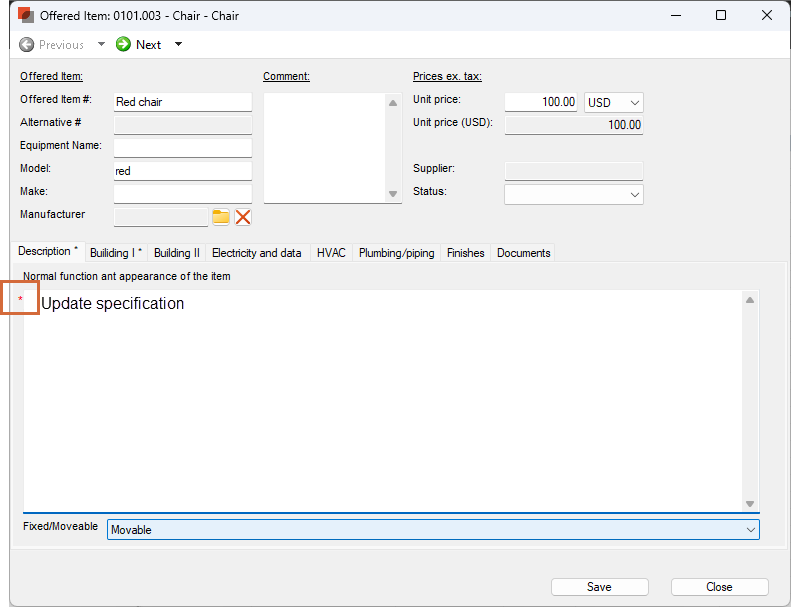Clear manufacturer with red X icon
791x607 pixels.
243,217
